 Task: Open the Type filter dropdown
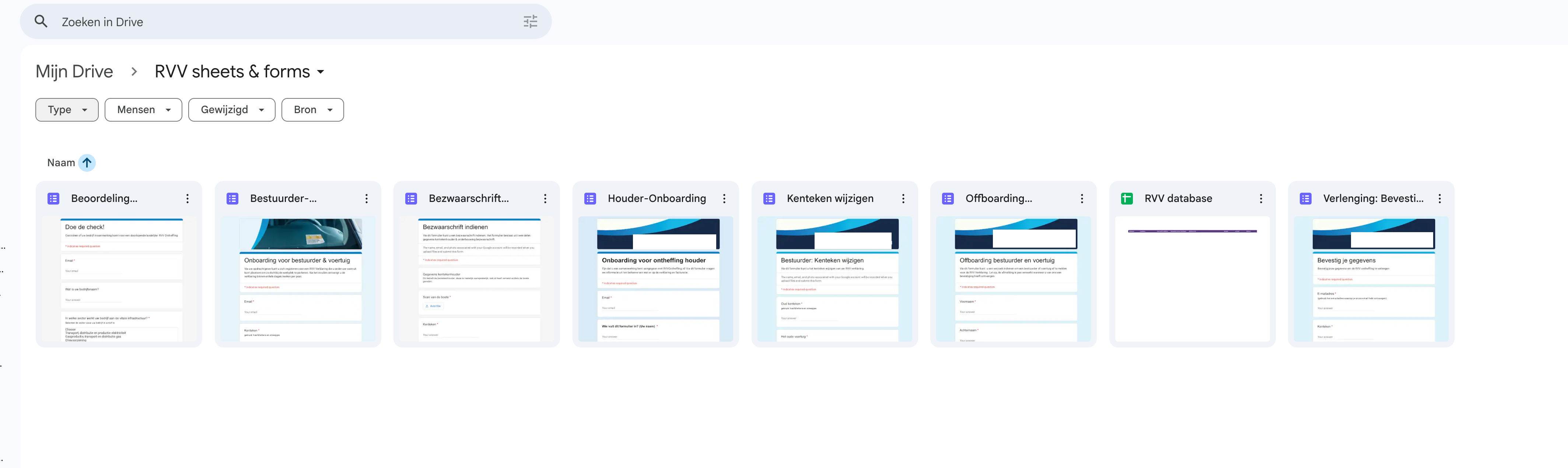pyautogui.click(x=67, y=110)
